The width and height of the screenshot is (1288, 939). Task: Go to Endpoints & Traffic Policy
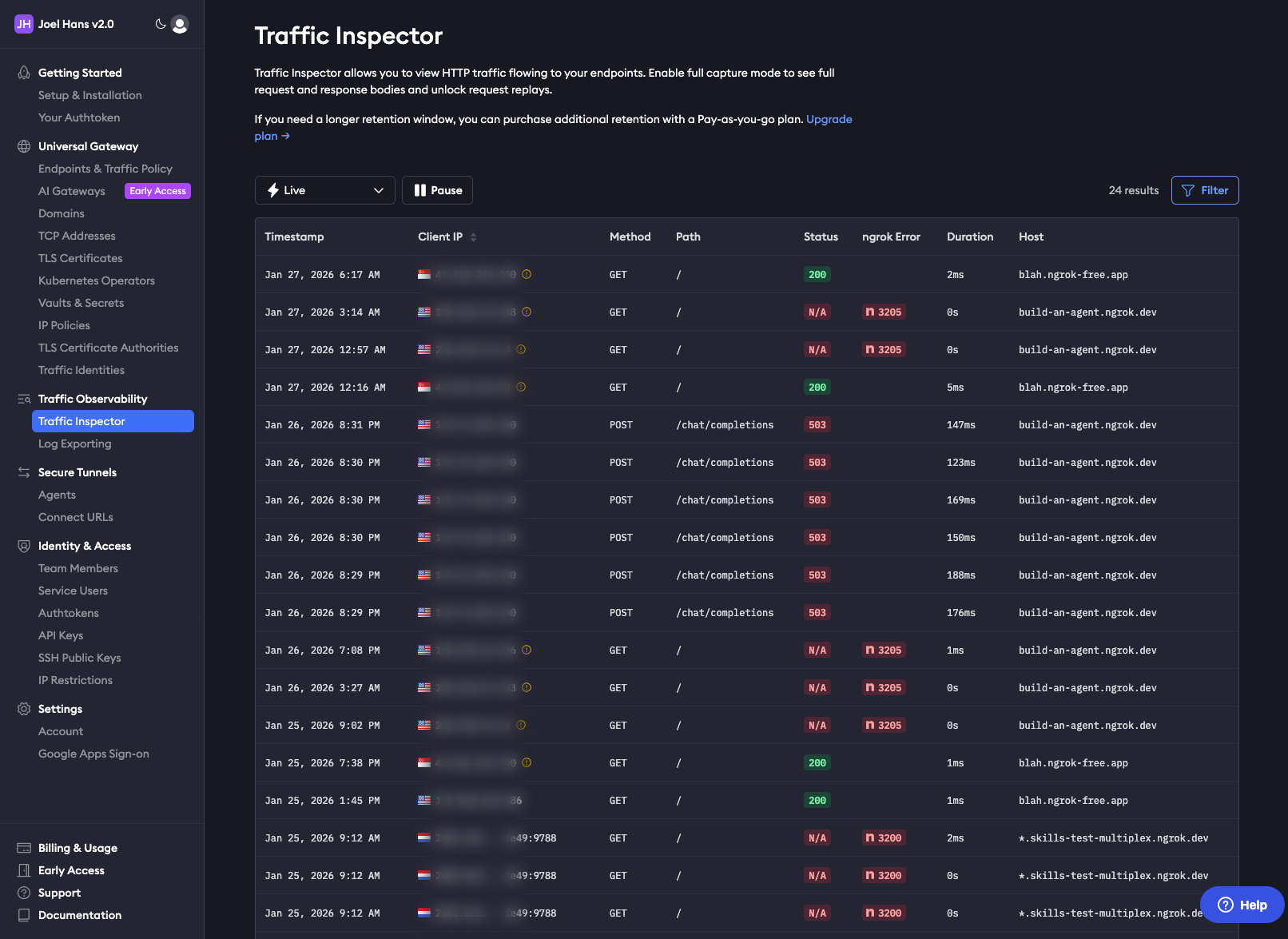[x=105, y=169]
